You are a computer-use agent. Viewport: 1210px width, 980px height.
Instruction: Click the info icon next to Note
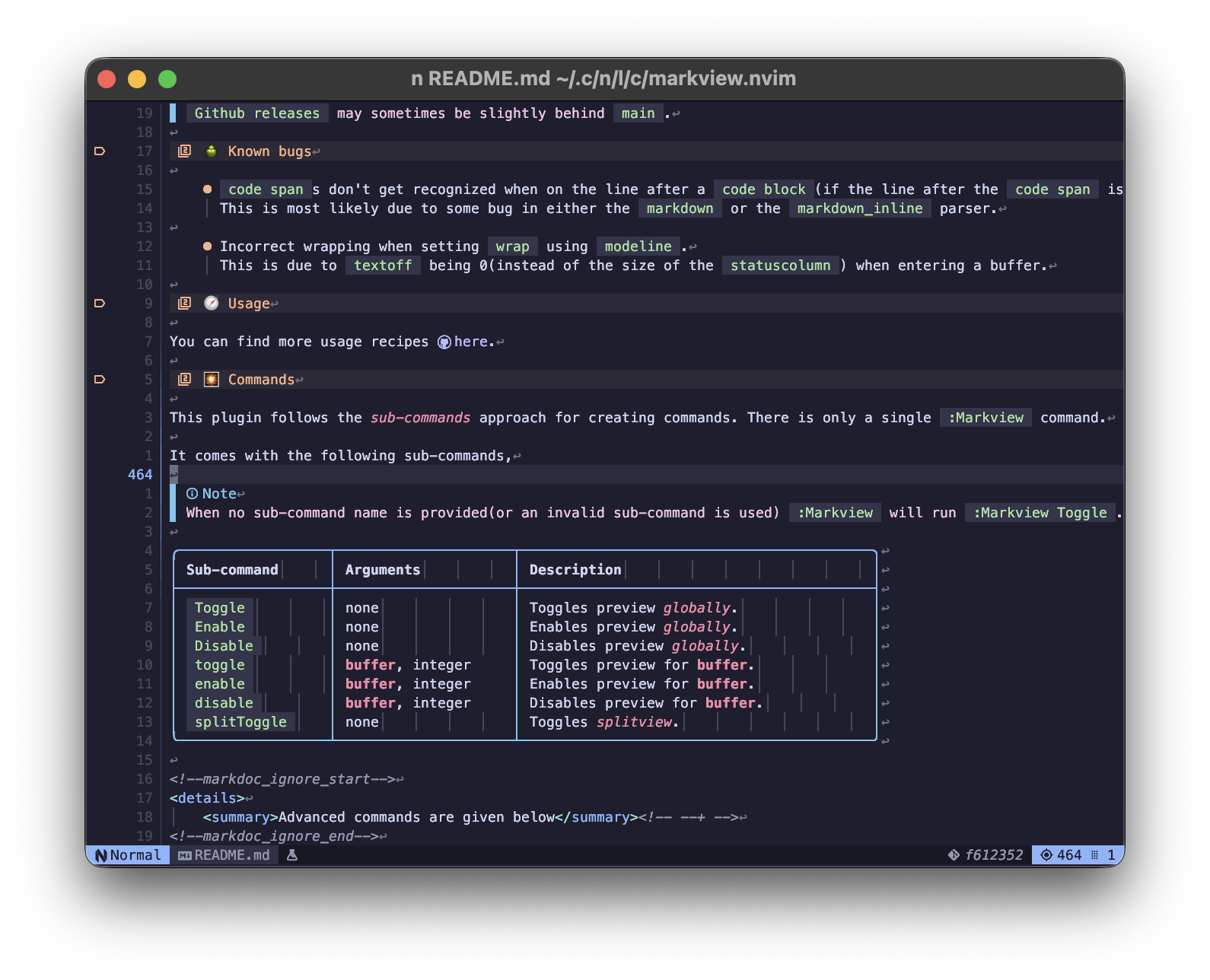coord(193,494)
